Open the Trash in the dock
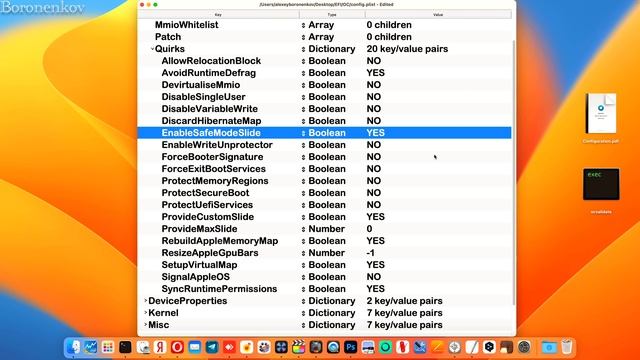 [567, 347]
